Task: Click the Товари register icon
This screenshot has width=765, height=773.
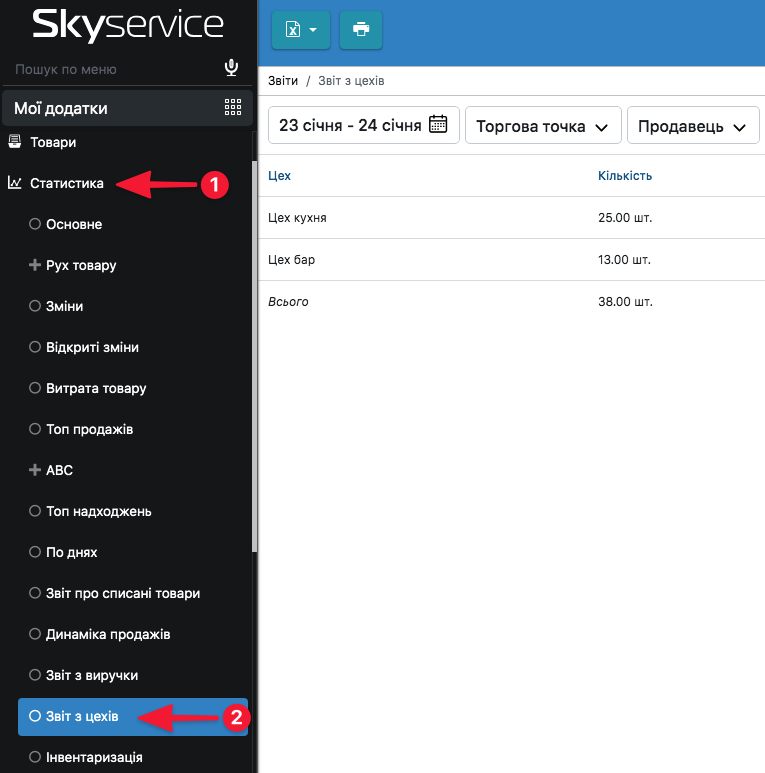Action: pos(14,142)
